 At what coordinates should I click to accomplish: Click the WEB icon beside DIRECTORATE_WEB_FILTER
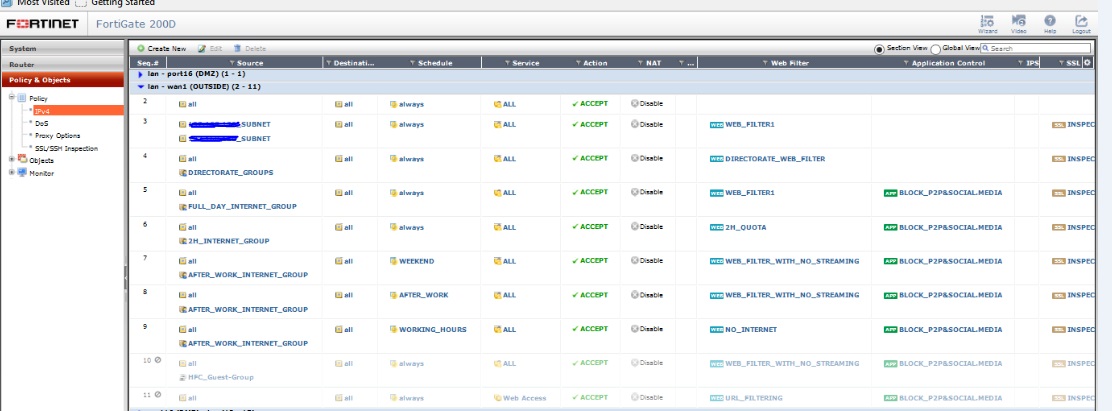(716, 159)
